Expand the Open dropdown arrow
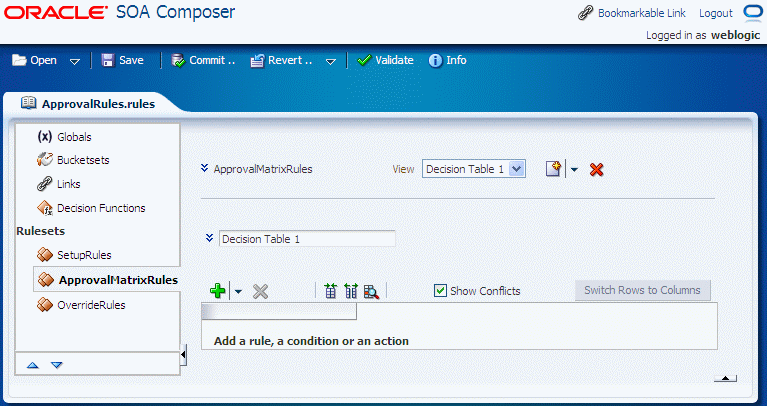The image size is (767, 406). 74,62
